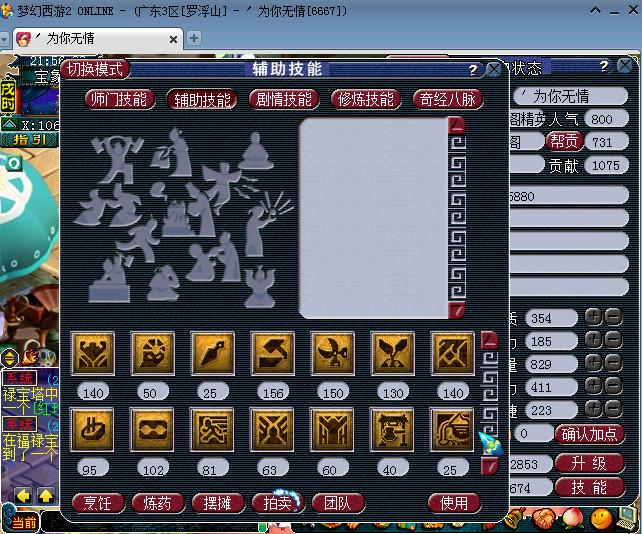This screenshot has width=642, height=534.
Task: Select the hammer skill icon level 156
Action: (x=273, y=354)
